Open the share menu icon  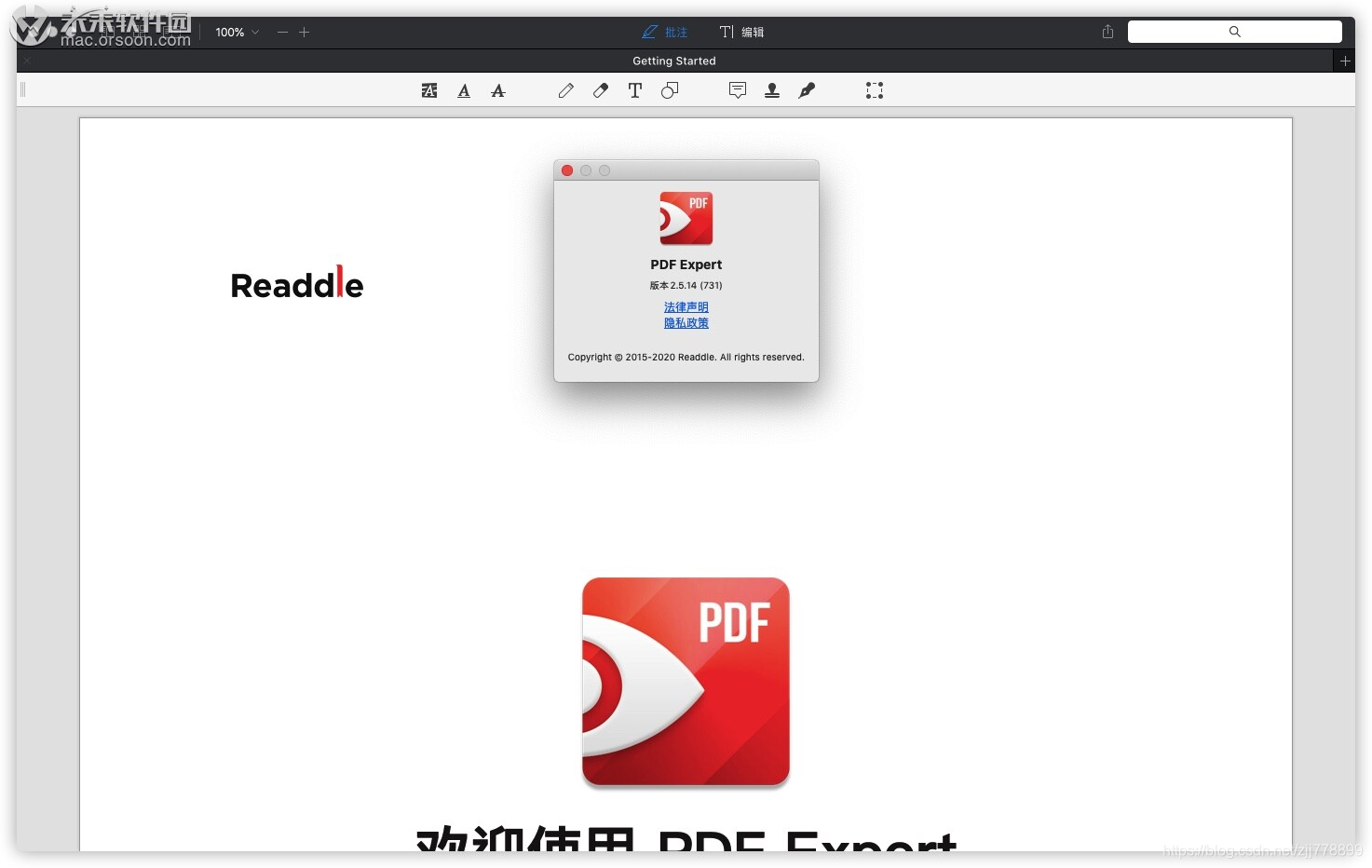[x=1107, y=32]
